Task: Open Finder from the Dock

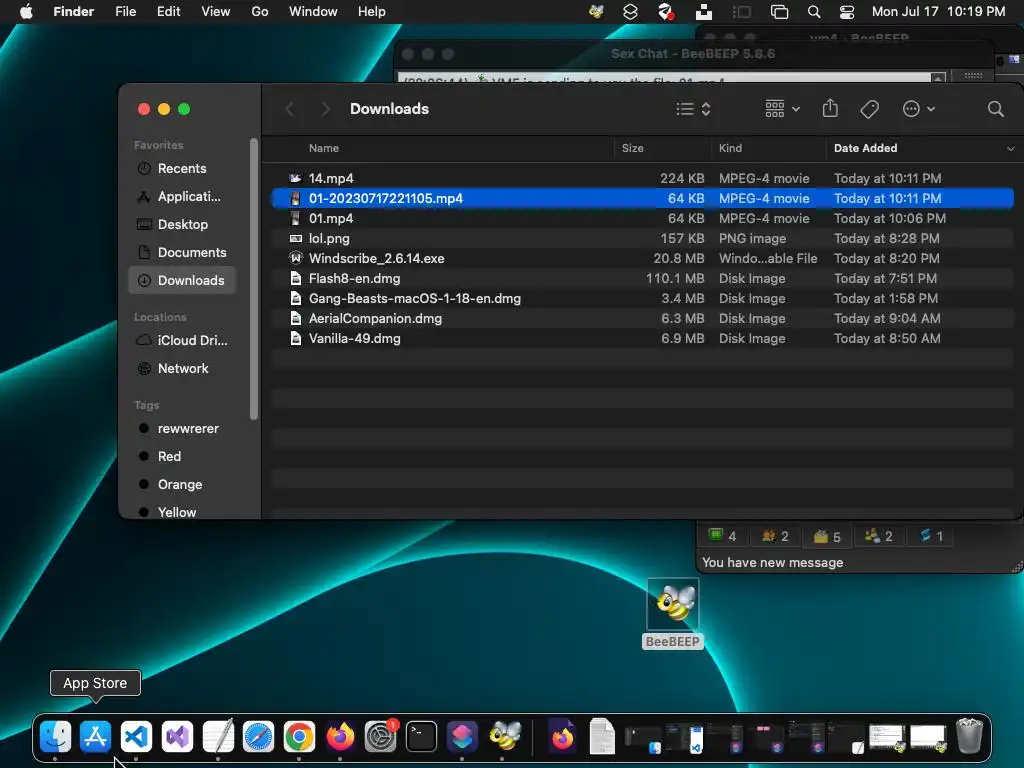Action: 56,737
